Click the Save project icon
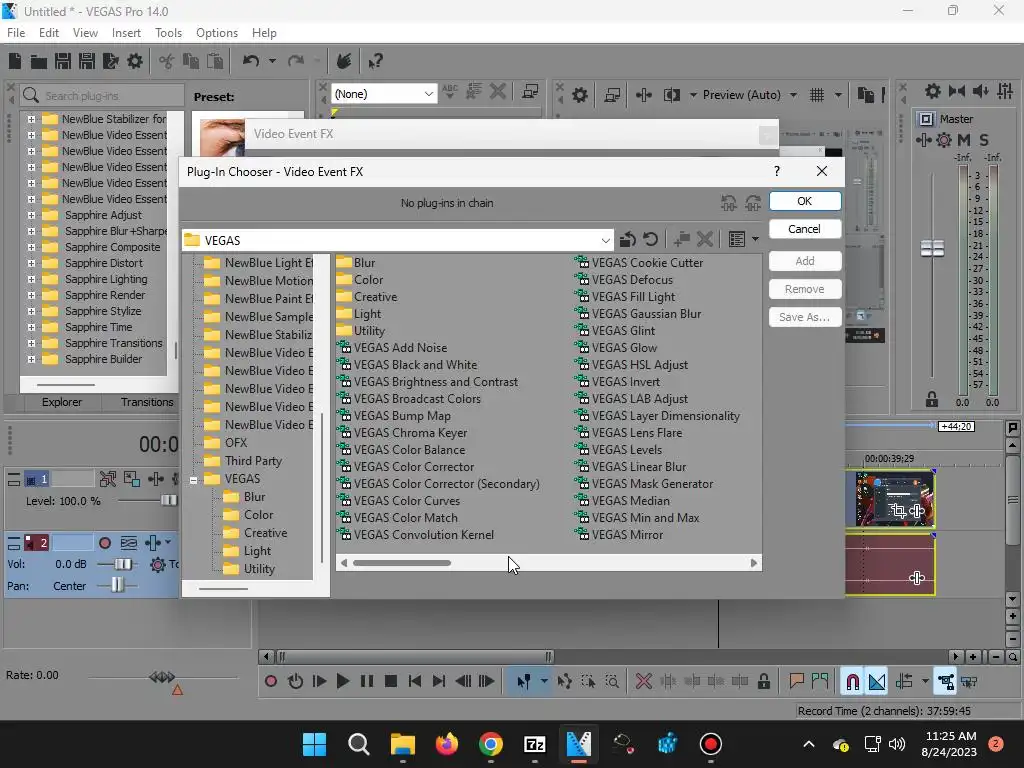The width and height of the screenshot is (1024, 768). point(63,61)
